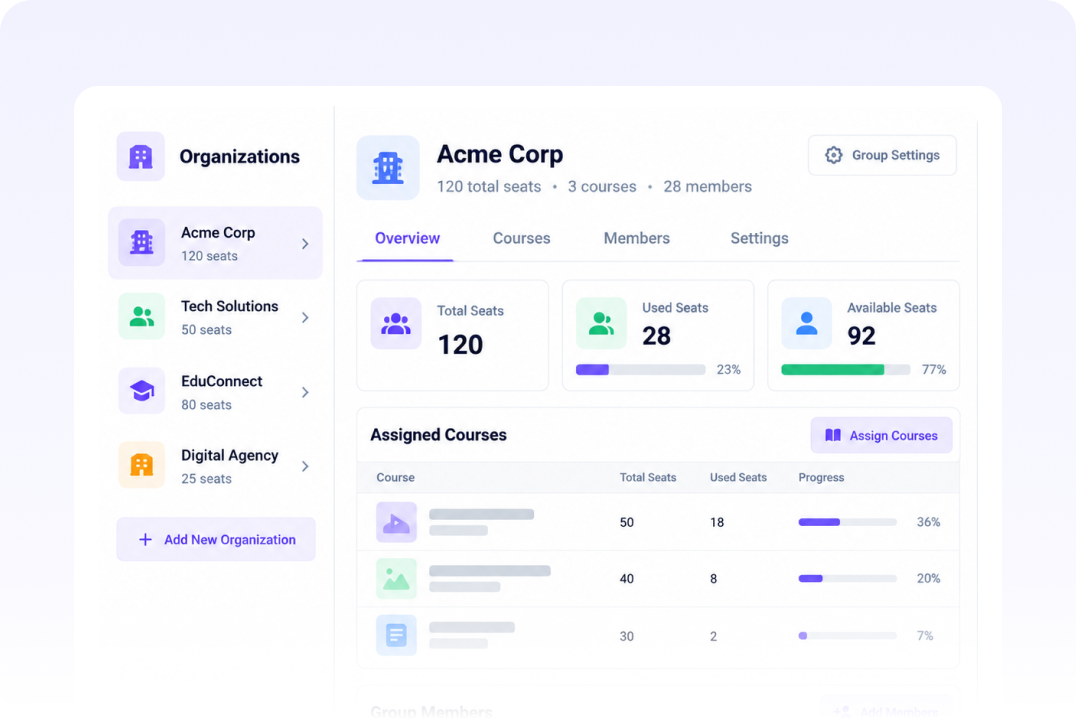Click Add New Organization button
This screenshot has width=1076, height=720.
[216, 539]
